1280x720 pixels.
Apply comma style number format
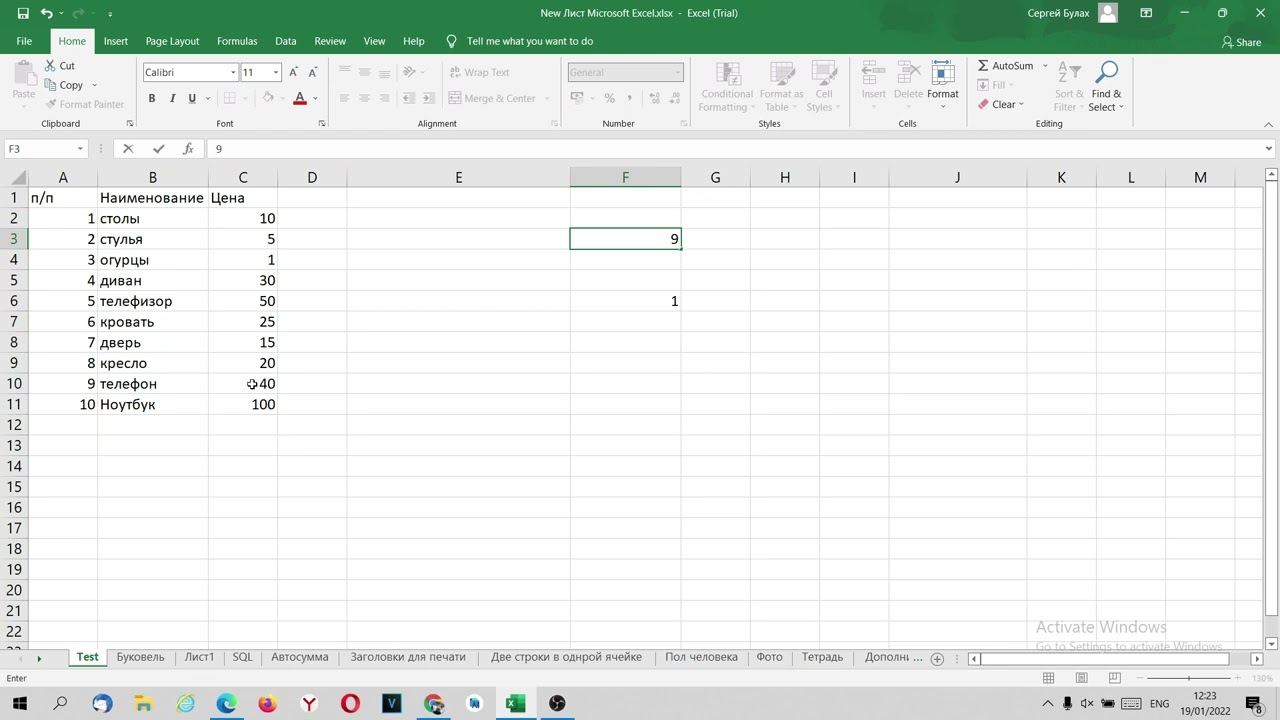[629, 98]
